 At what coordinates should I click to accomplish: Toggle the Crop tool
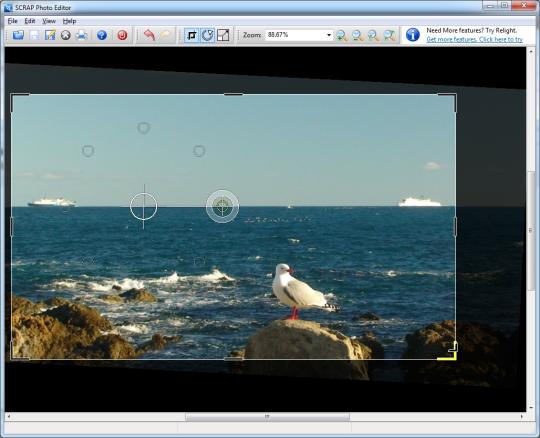click(x=191, y=35)
